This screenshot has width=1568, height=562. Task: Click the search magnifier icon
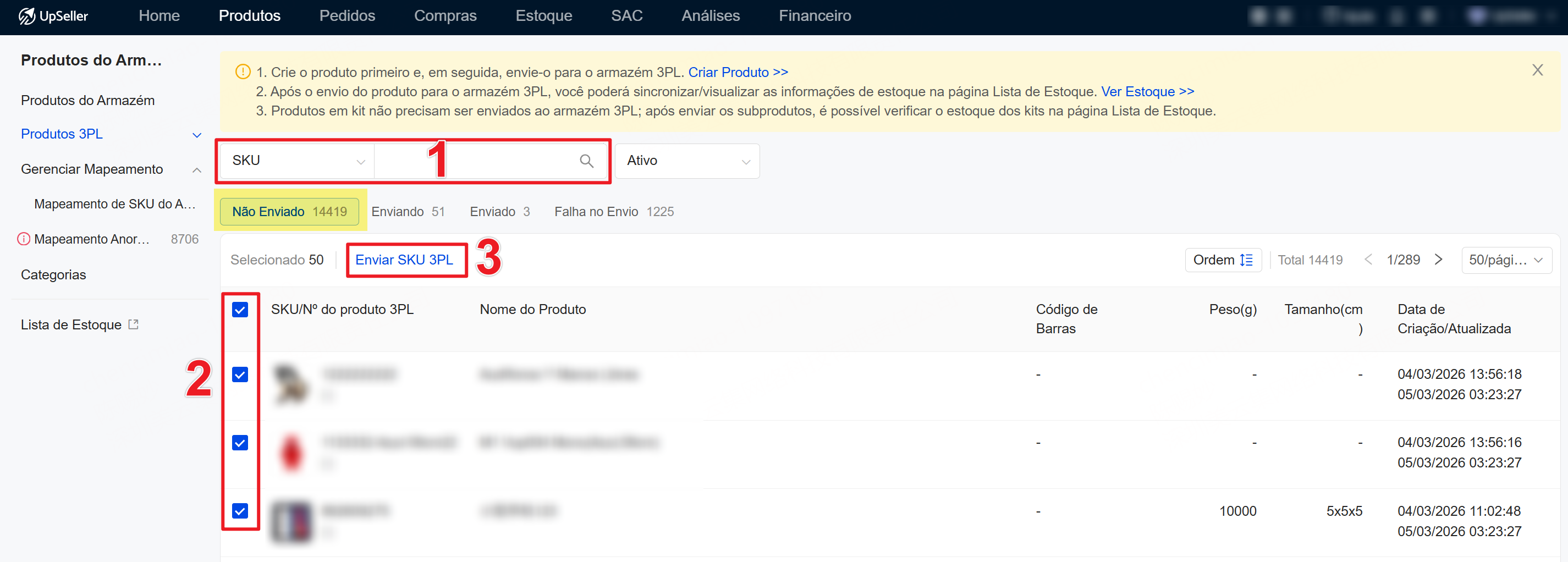586,161
